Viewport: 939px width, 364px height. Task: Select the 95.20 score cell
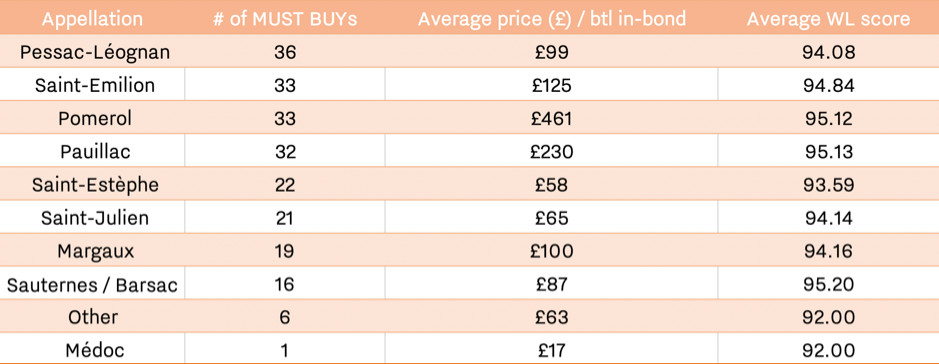tap(828, 284)
